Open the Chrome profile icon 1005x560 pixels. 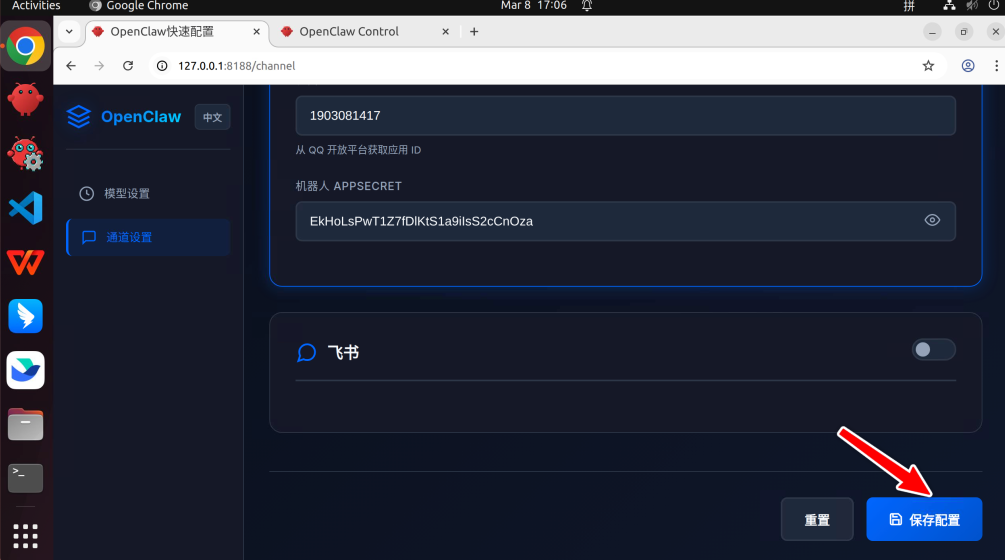tap(968, 66)
